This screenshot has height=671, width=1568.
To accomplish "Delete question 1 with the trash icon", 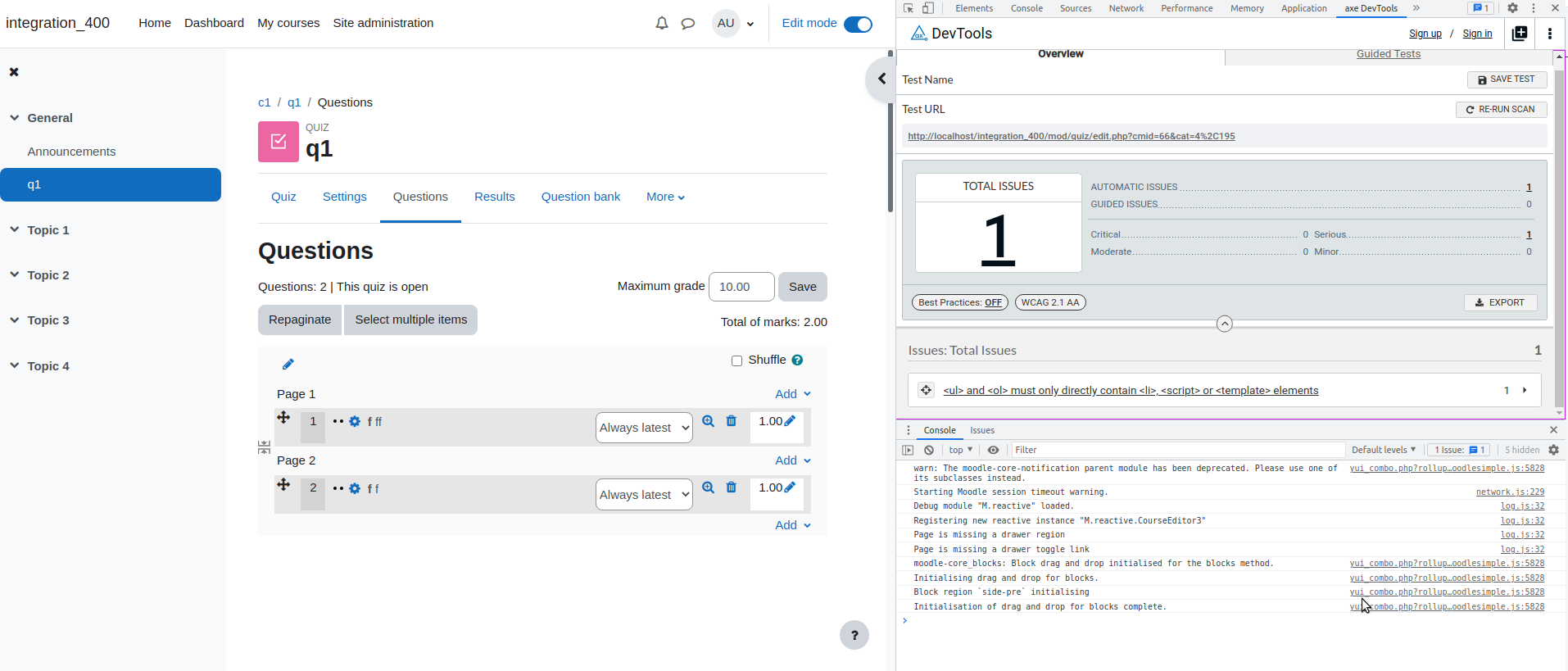I will tap(732, 421).
